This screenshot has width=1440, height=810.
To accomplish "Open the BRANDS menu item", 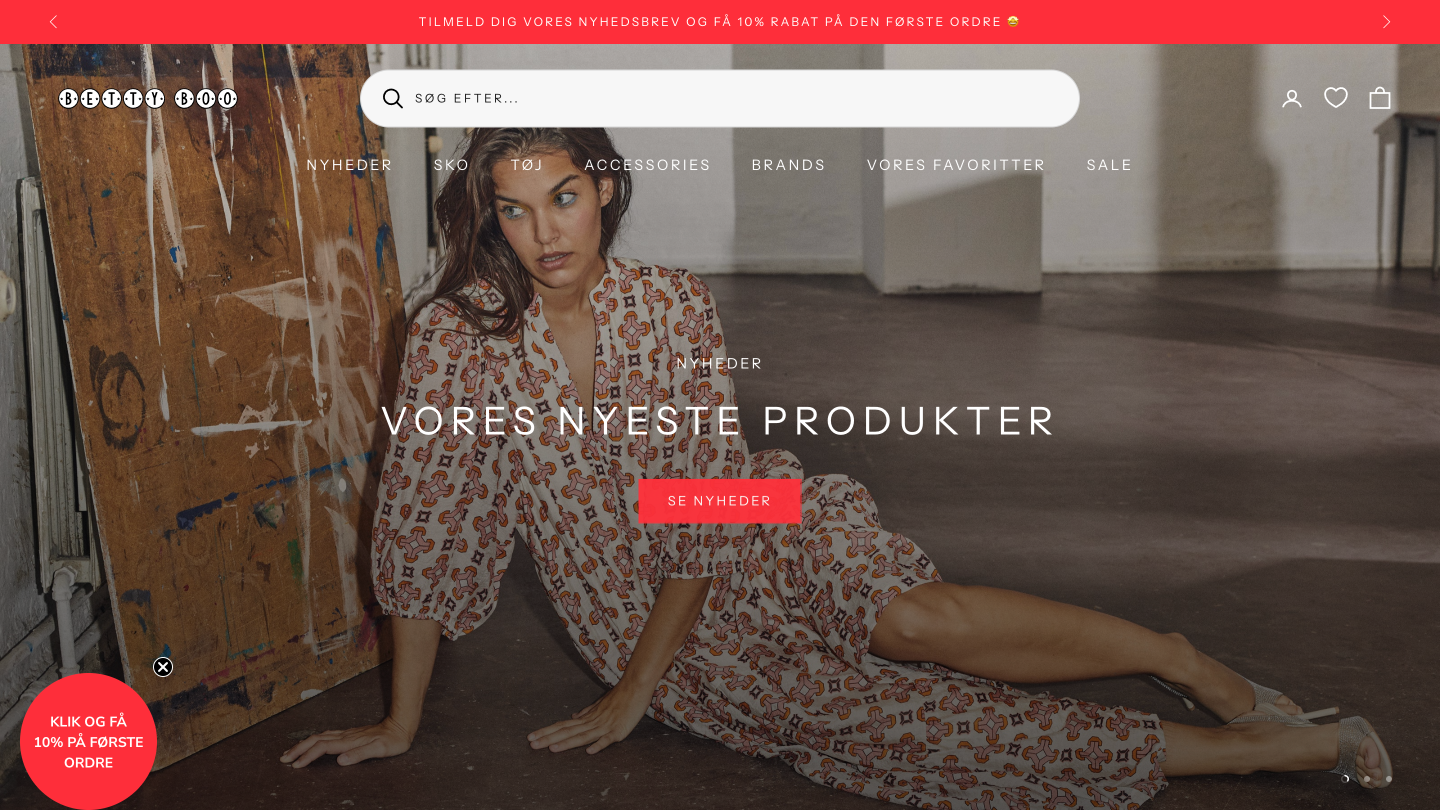I will [x=789, y=165].
